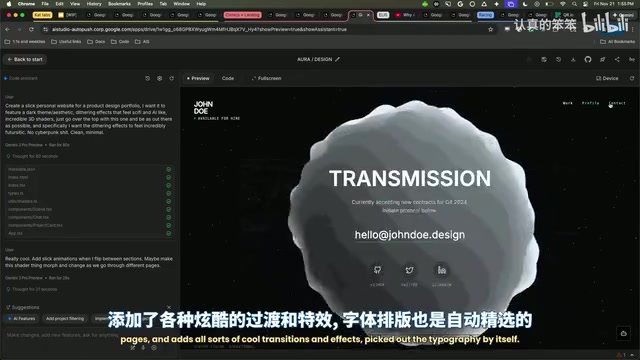Image resolution: width=640 pixels, height=360 pixels.
Task: Download the app with toolbar icon
Action: [573, 60]
